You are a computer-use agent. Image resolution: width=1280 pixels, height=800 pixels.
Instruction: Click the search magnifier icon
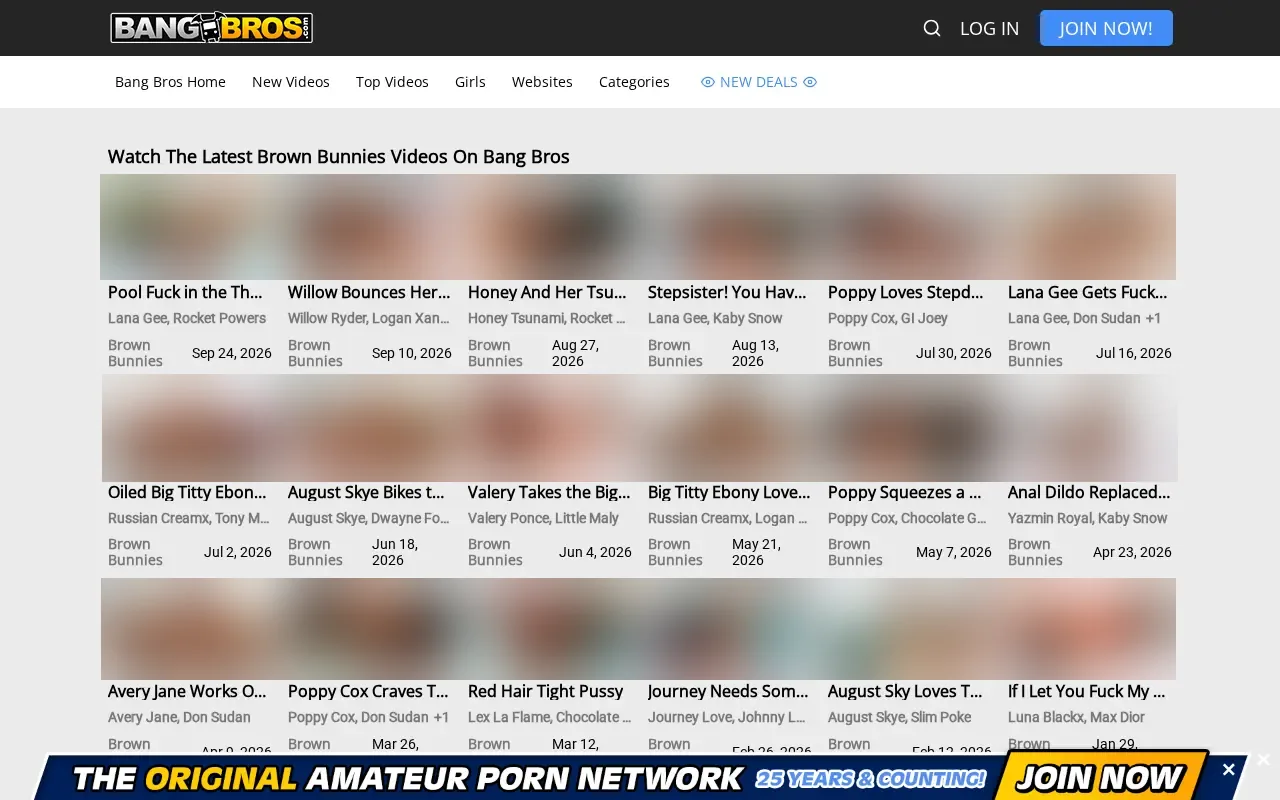coord(932,28)
